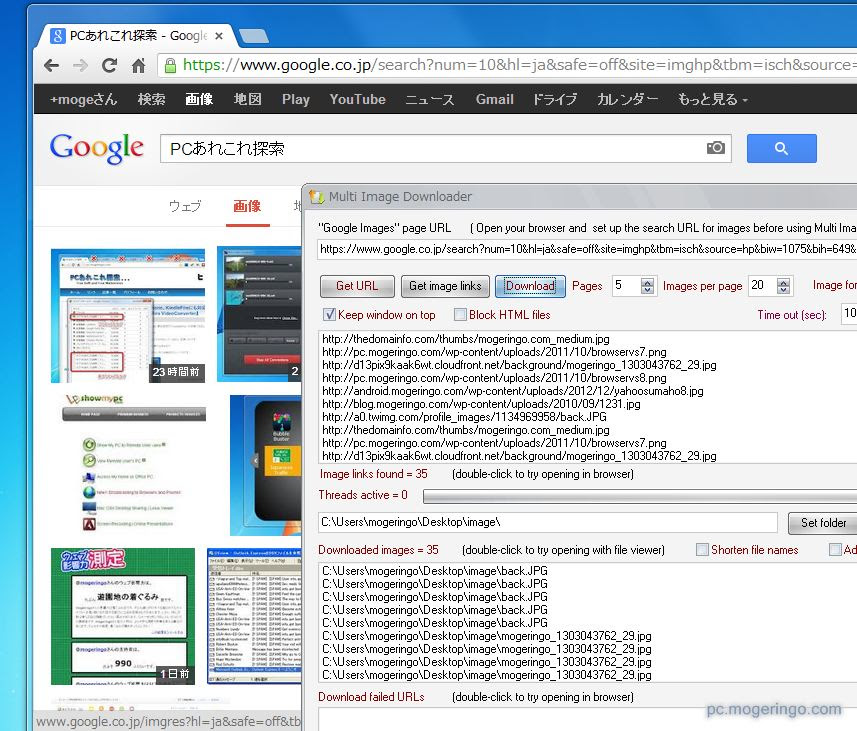Click the search-by-image camera icon
857x731 pixels.
[x=715, y=148]
